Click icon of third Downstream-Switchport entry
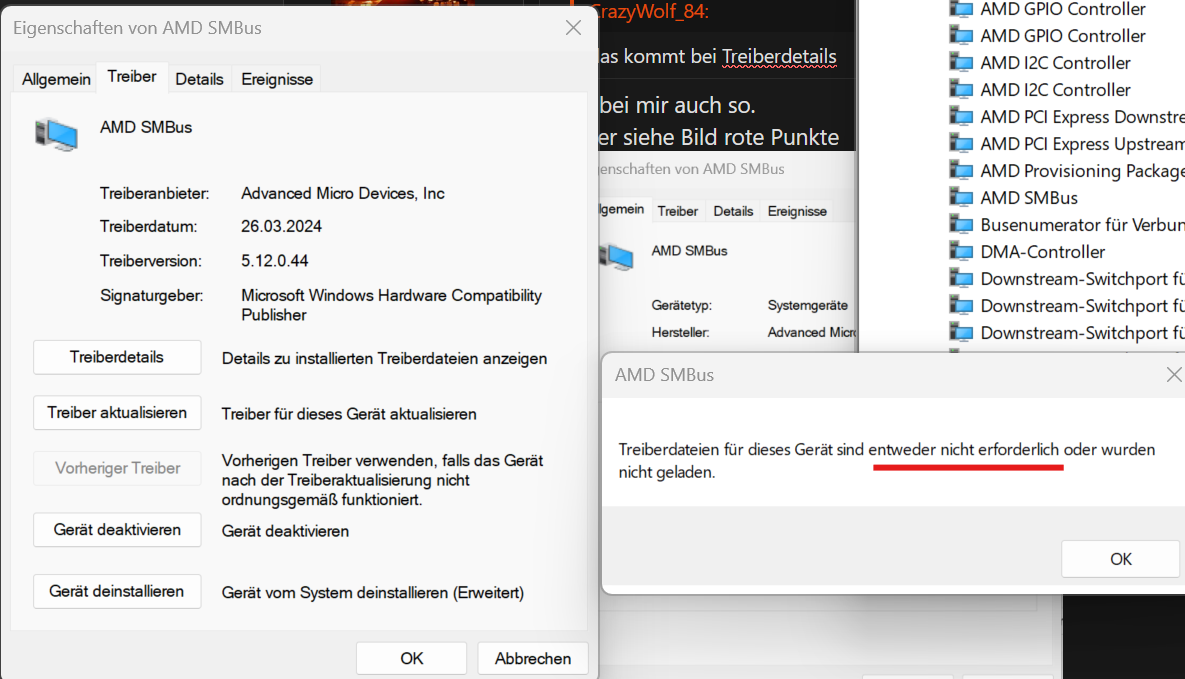 click(x=961, y=333)
